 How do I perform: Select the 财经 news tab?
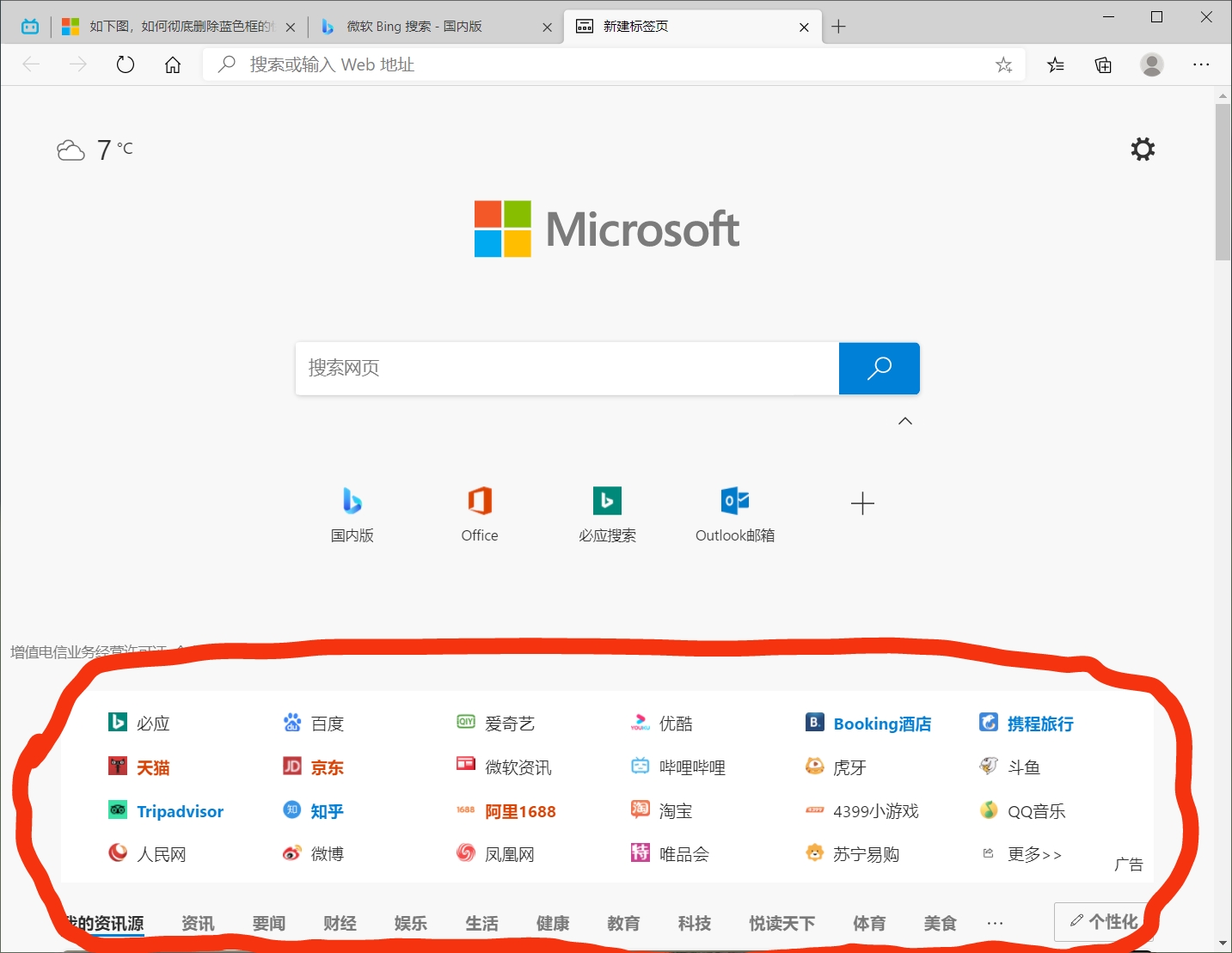point(340,923)
